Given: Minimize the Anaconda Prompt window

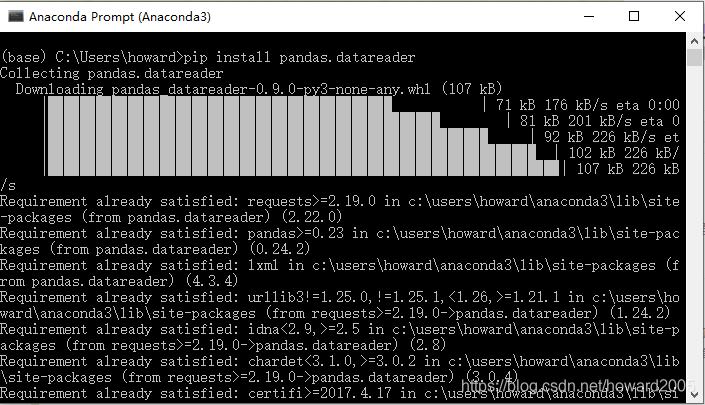Looking at the screenshot, I should coord(589,17).
